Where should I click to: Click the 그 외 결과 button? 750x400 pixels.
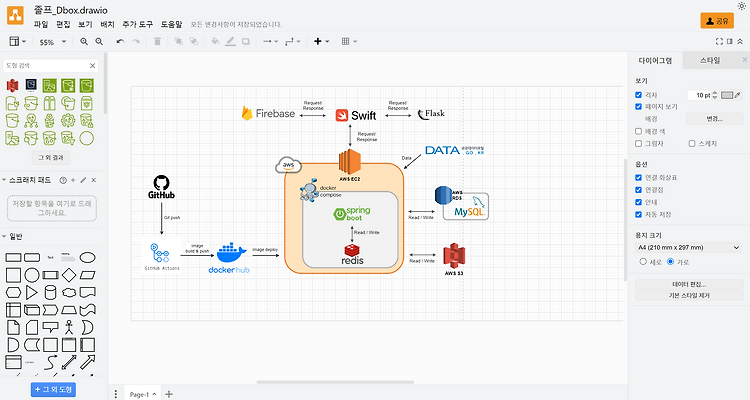(x=51, y=157)
